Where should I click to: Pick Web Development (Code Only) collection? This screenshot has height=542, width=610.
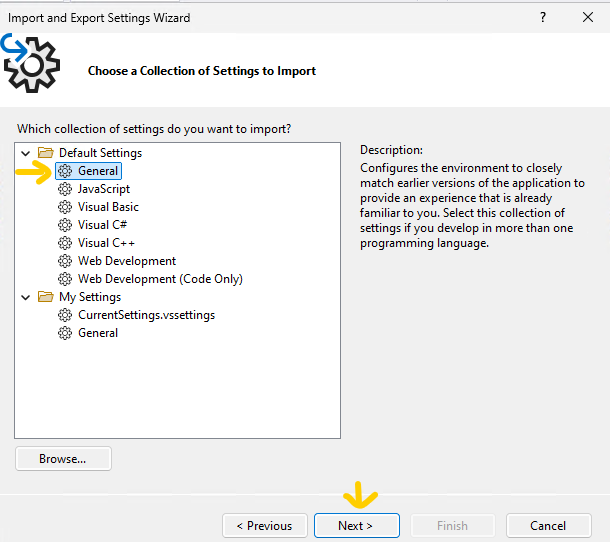(160, 279)
